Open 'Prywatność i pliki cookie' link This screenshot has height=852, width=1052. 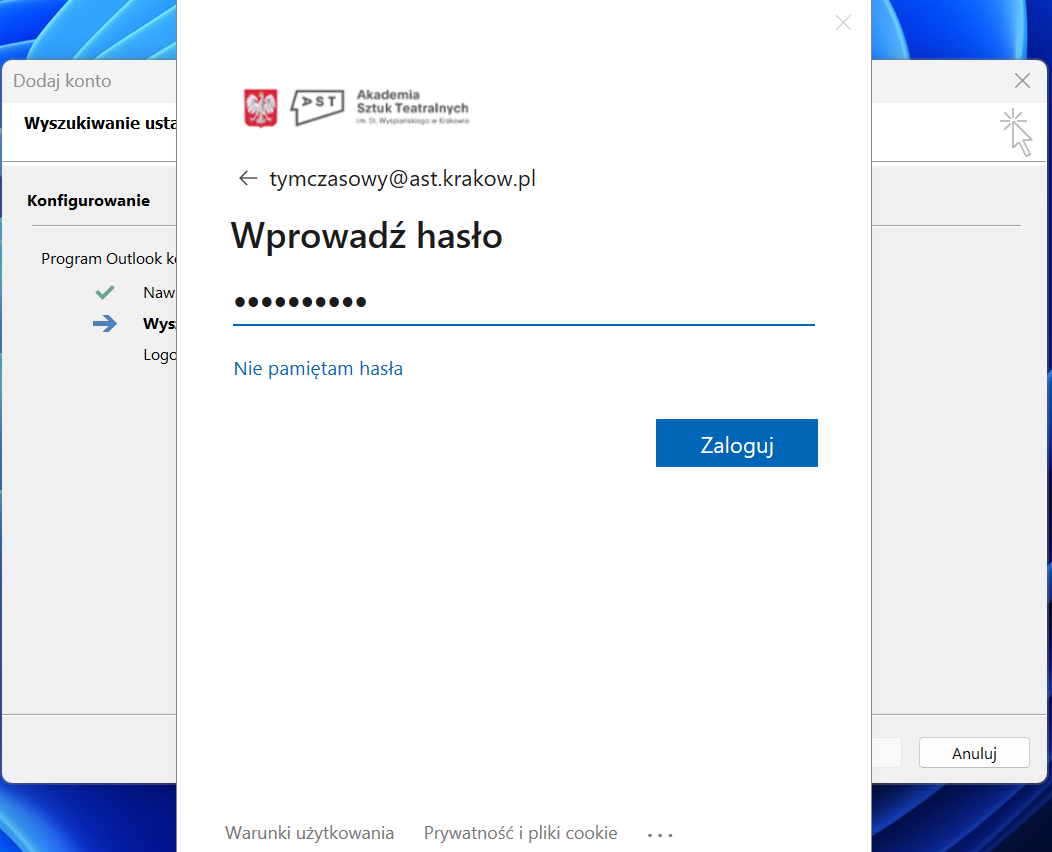click(521, 833)
